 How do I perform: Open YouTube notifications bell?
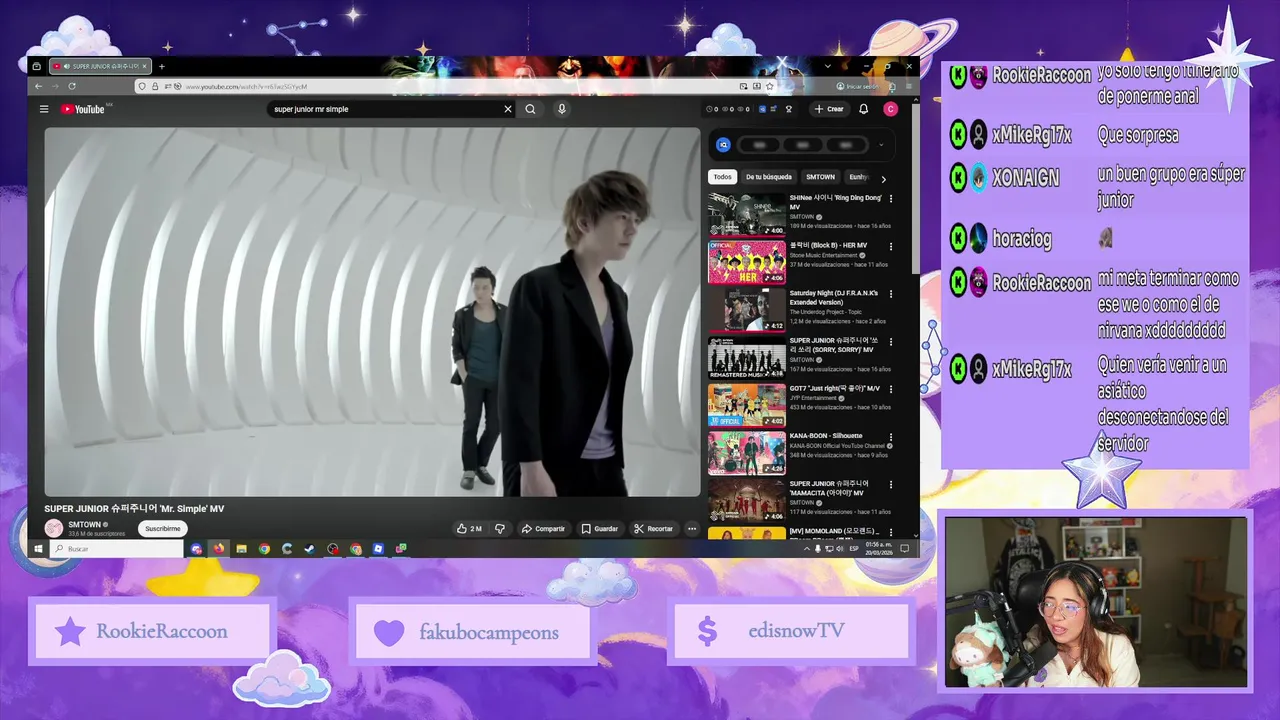pyautogui.click(x=864, y=109)
